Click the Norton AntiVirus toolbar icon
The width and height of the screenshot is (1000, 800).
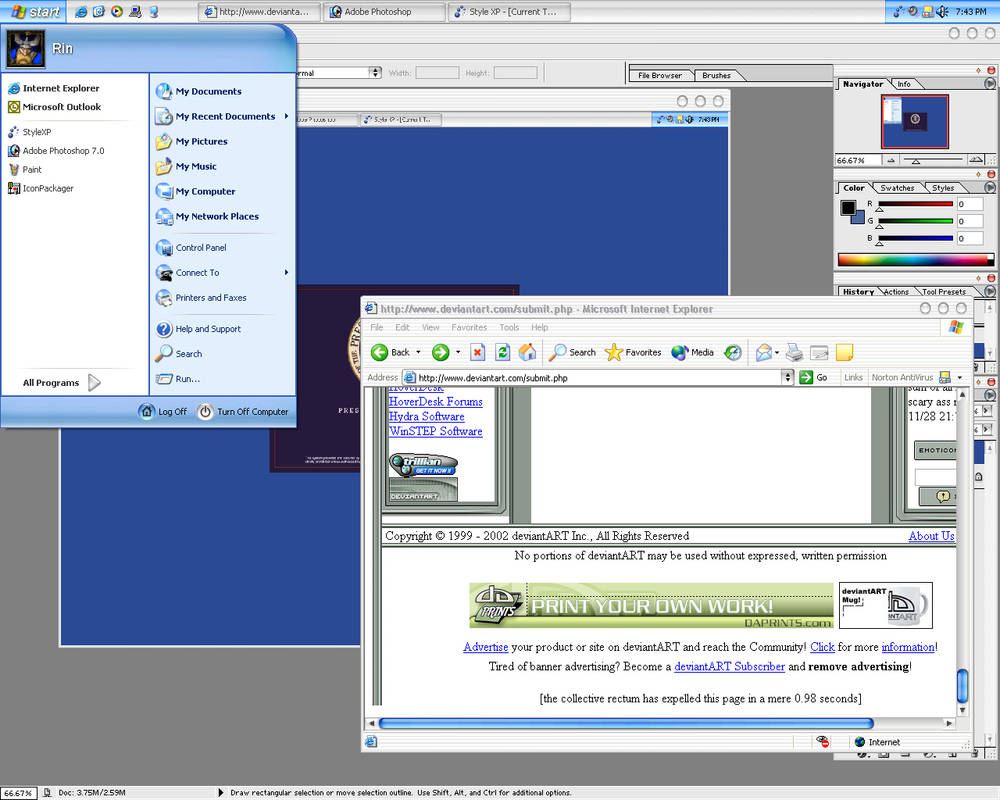coord(945,378)
